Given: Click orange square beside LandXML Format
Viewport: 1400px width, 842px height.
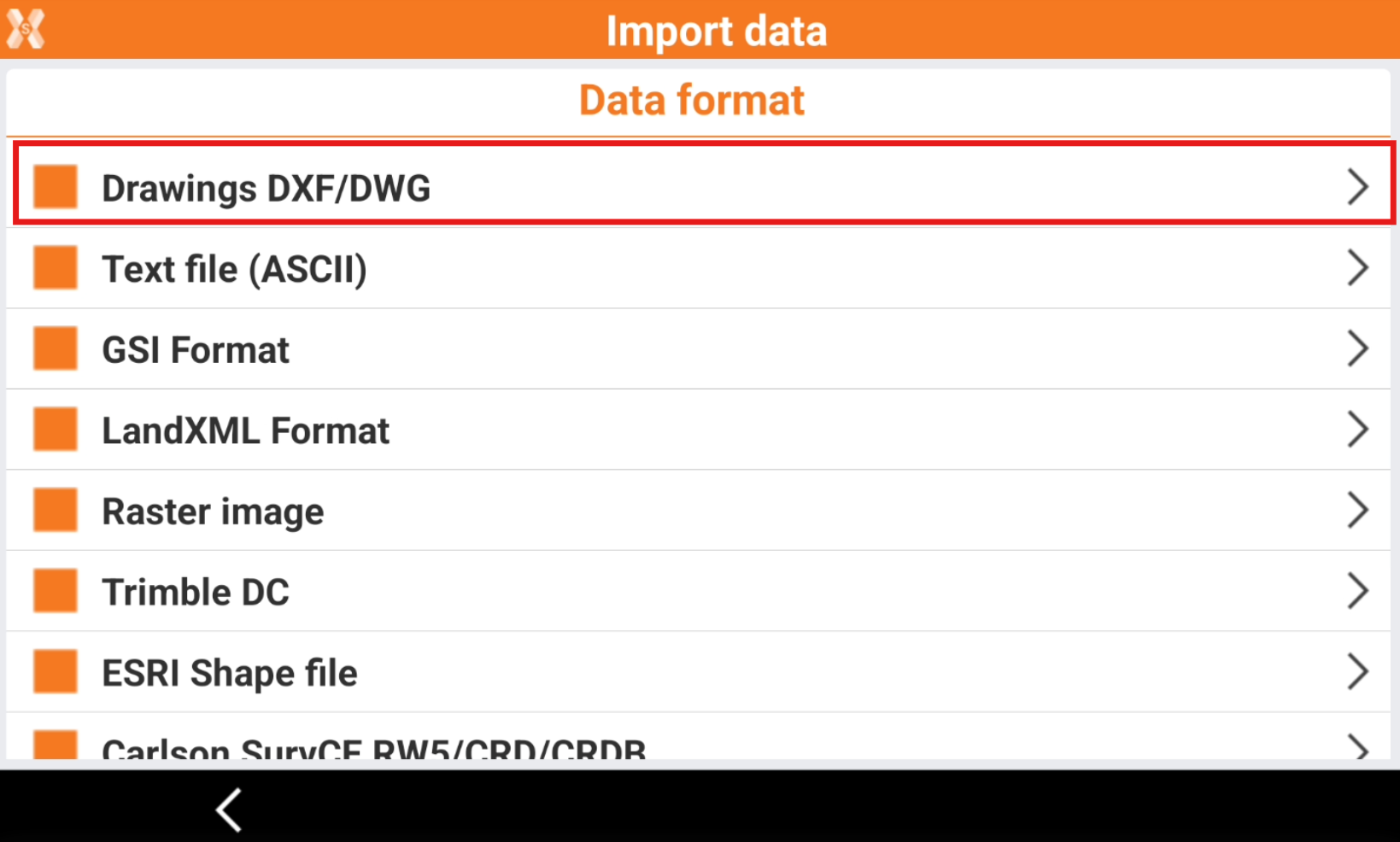Looking at the screenshot, I should 56,430.
